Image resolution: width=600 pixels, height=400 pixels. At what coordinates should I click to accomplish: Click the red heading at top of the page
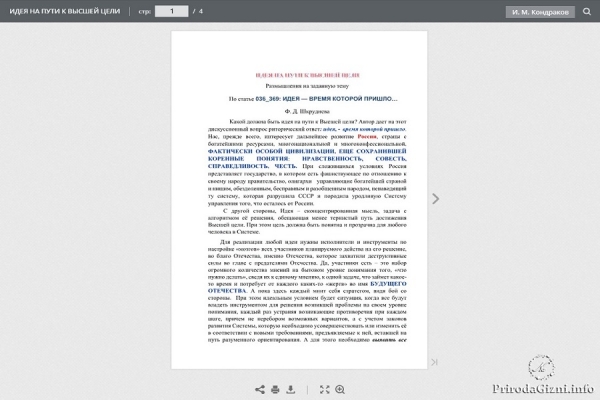307,75
